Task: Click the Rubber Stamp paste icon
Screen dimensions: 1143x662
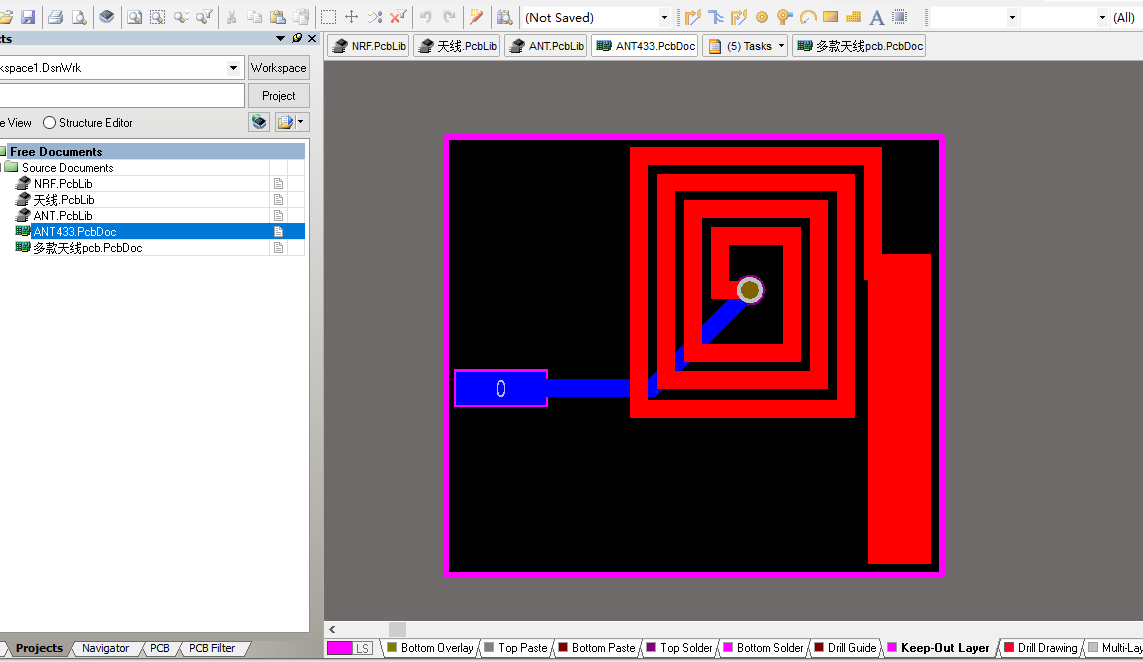Action: tap(301, 17)
